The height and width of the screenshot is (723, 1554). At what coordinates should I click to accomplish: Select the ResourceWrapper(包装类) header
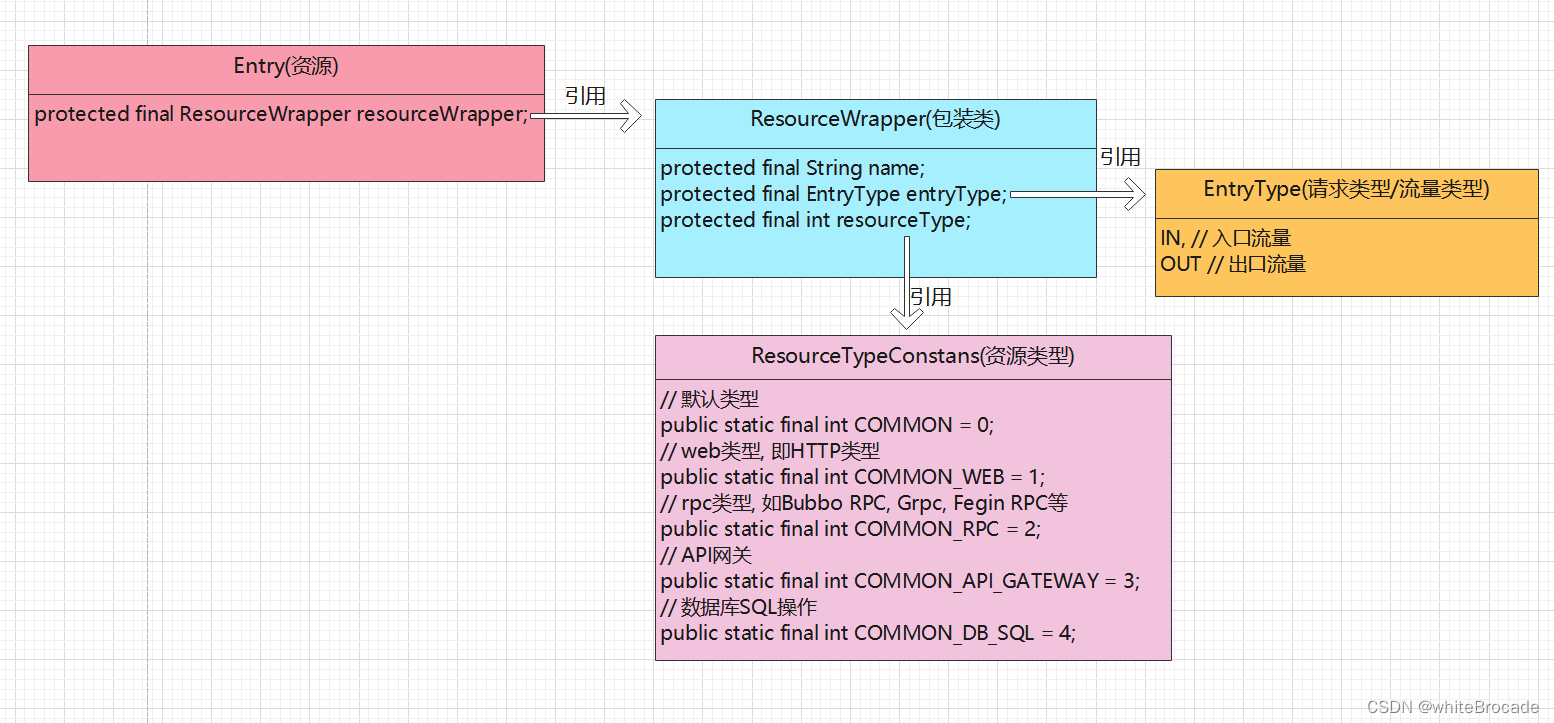click(875, 120)
